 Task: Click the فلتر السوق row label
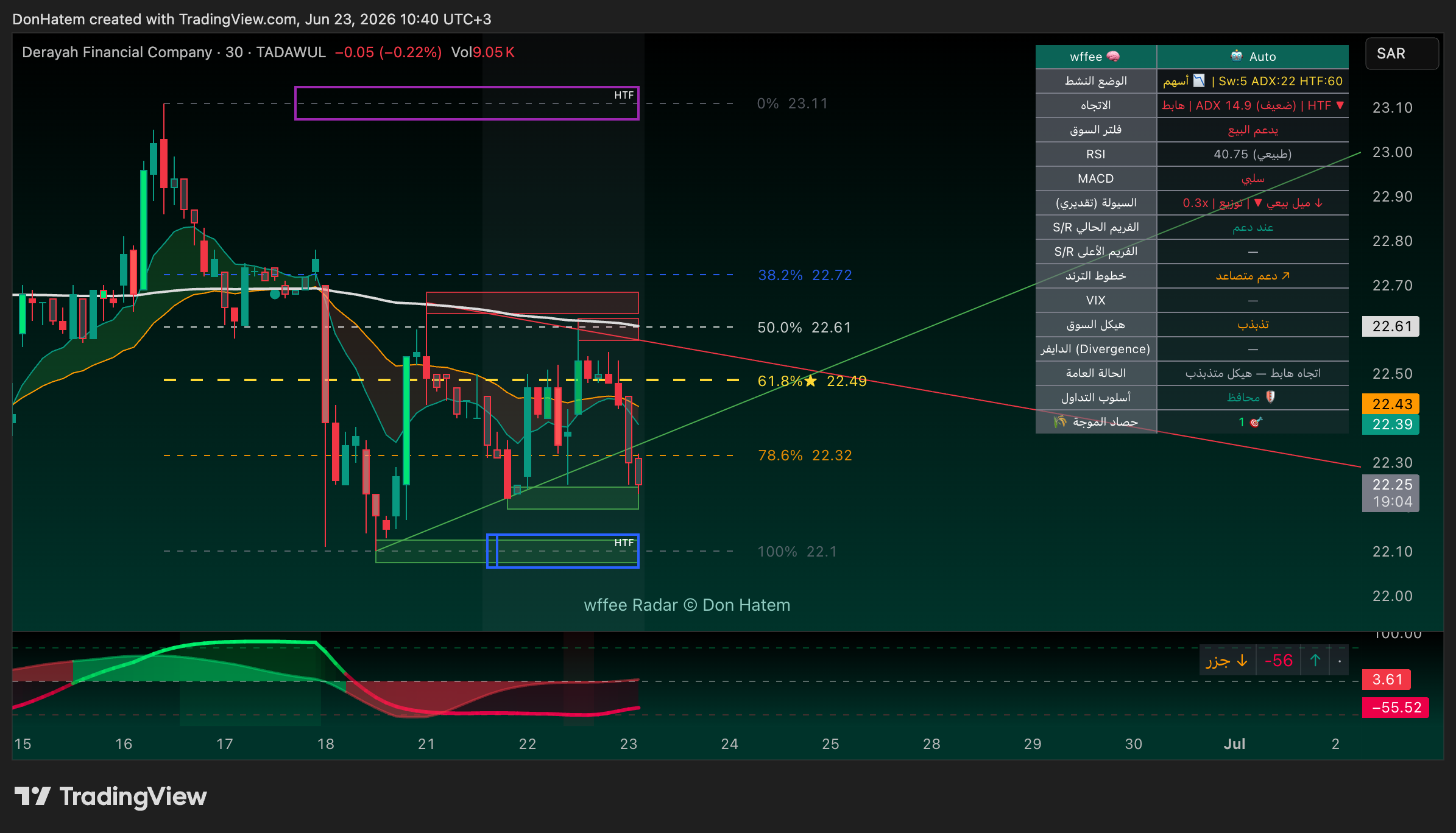coord(1096,130)
